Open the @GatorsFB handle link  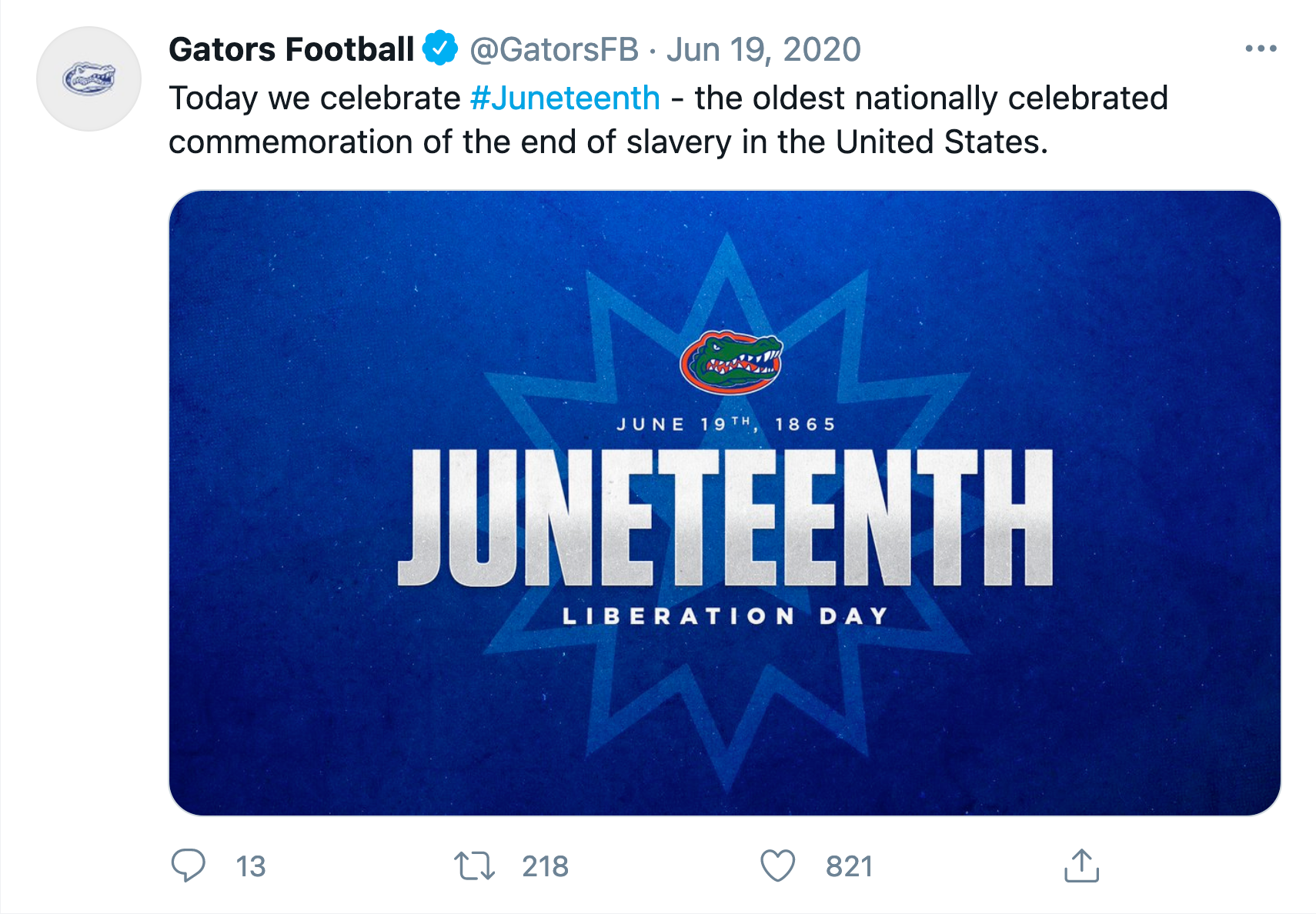click(x=554, y=49)
